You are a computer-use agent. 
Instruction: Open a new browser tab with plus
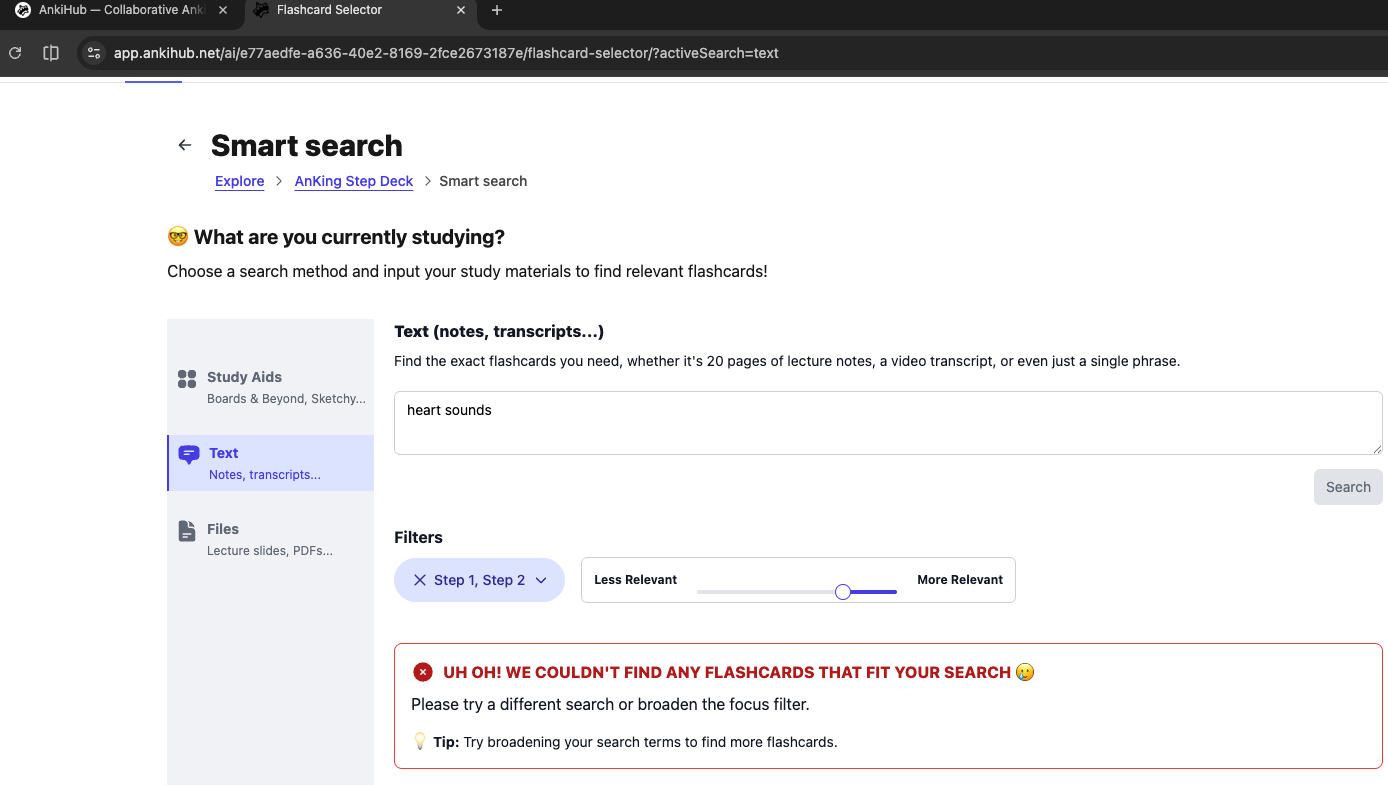click(497, 11)
